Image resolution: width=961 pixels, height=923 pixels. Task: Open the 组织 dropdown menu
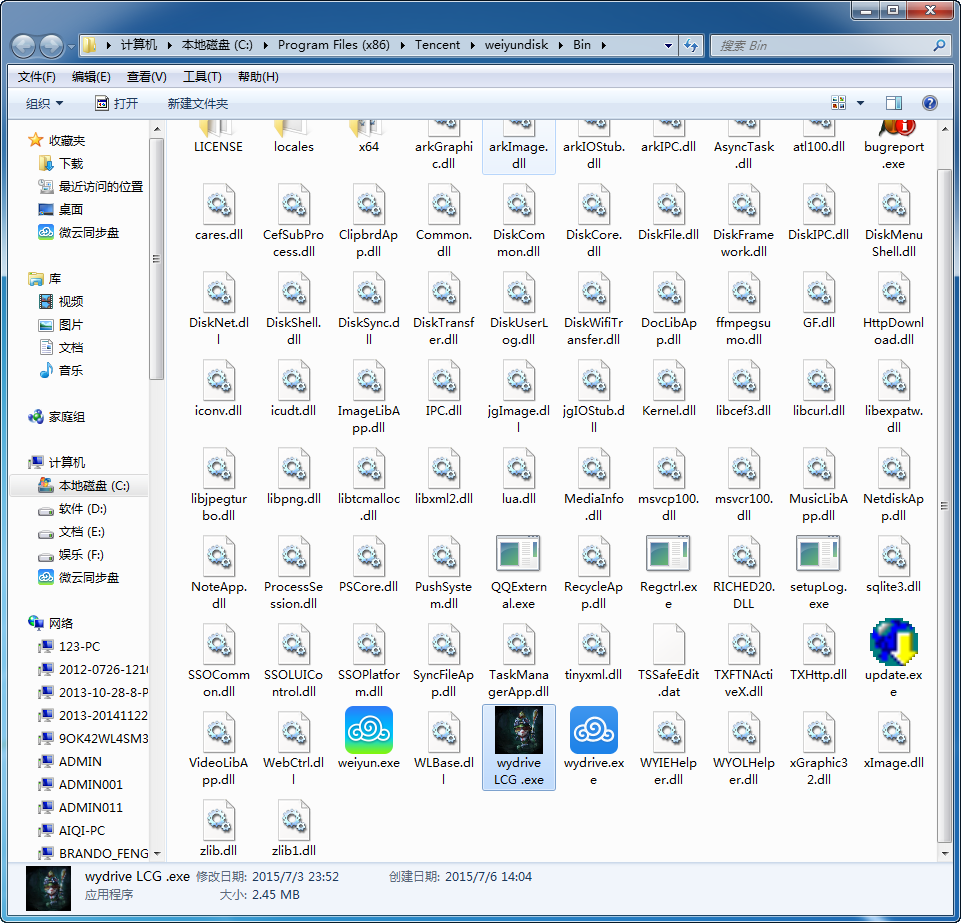pos(44,103)
